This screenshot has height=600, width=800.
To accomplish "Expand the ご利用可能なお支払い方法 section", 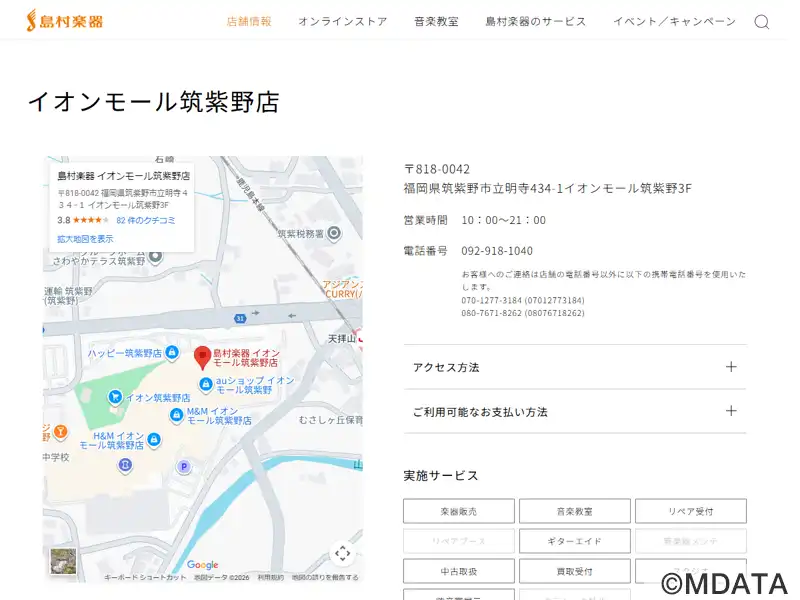I will (x=574, y=411).
